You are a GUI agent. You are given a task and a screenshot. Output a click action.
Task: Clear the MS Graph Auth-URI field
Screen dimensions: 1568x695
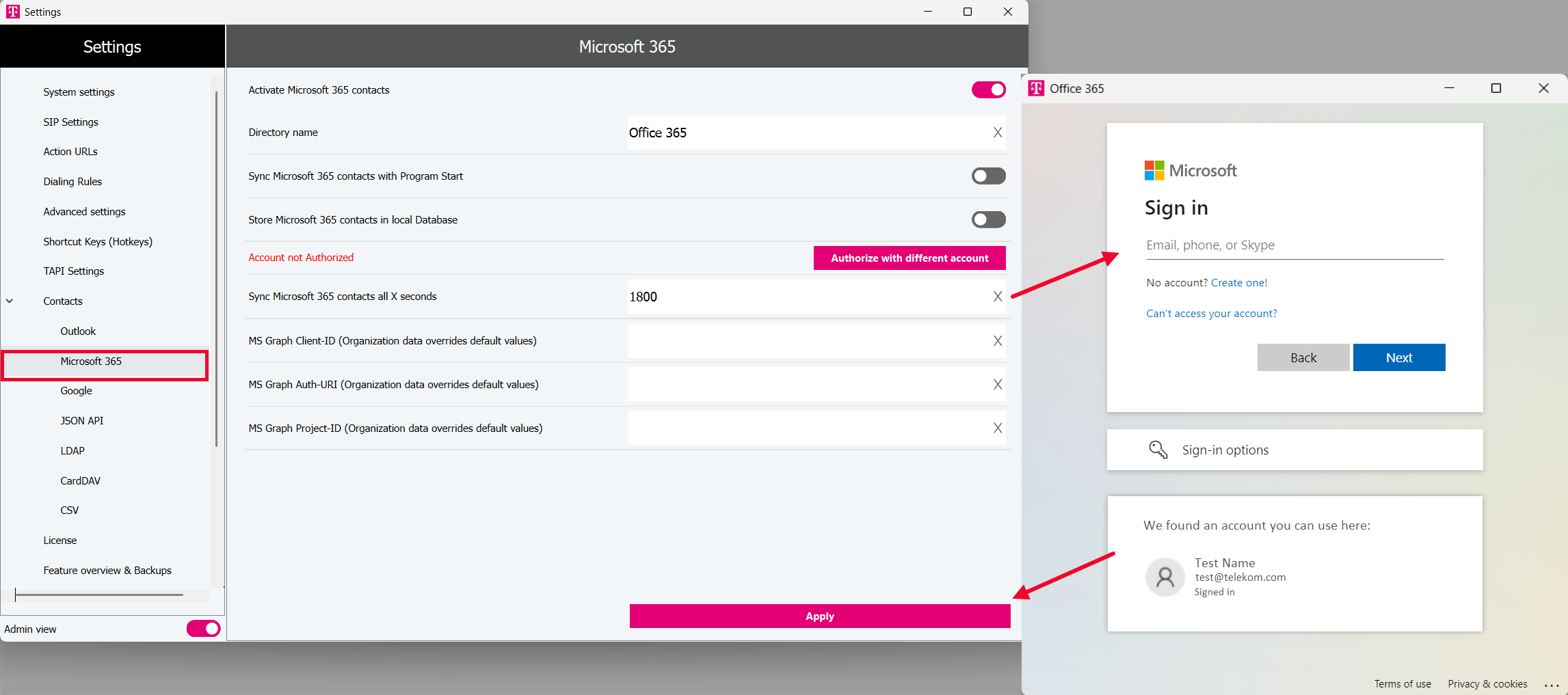click(x=997, y=385)
